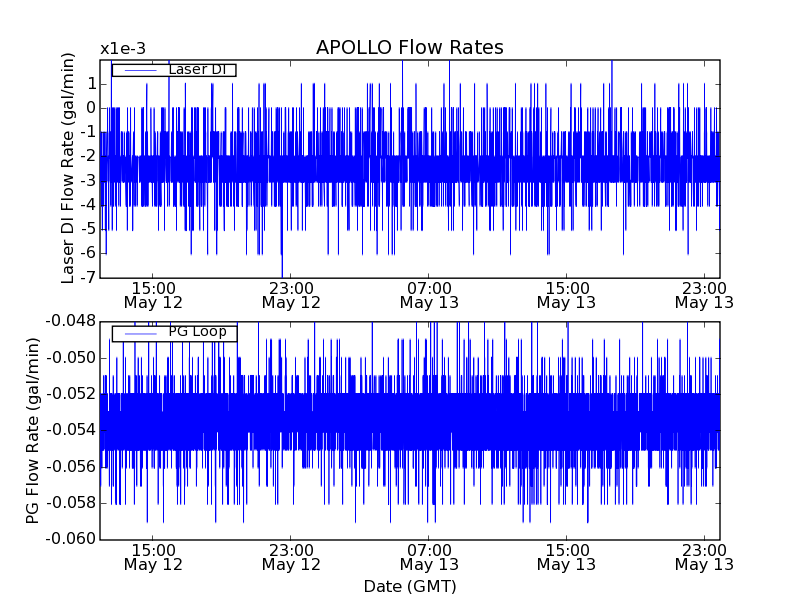The height and width of the screenshot is (600, 800).
Task: Select "07:00 May 13" tick under the bottom plot
Action: (x=429, y=557)
